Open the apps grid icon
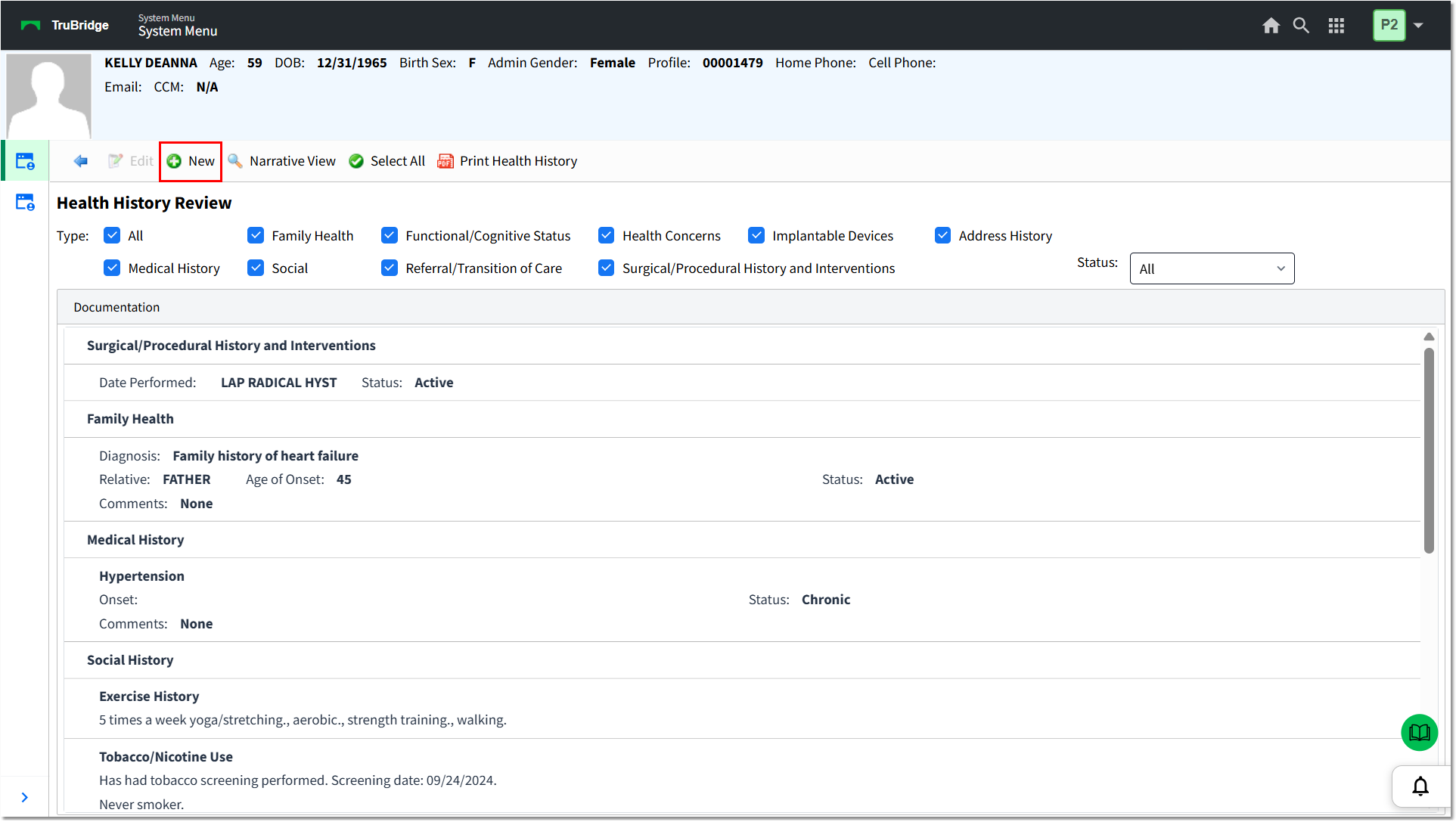 tap(1336, 26)
